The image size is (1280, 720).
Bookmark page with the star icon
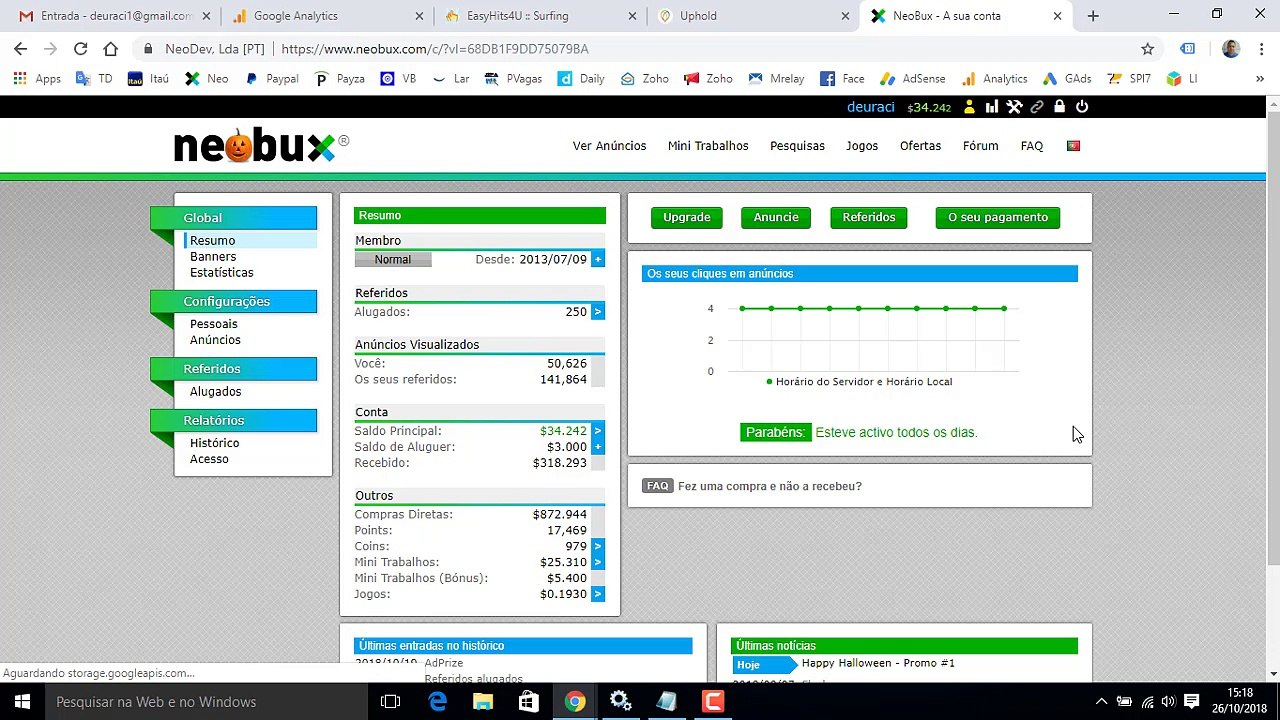1148,48
